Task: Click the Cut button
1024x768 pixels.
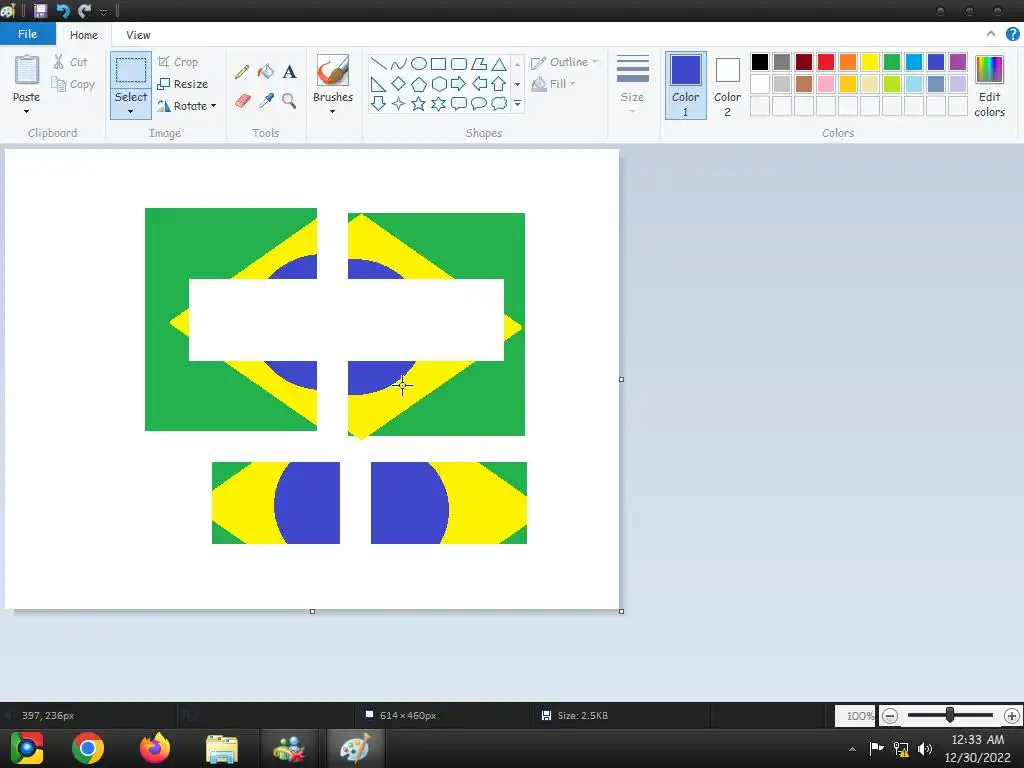Action: (x=71, y=62)
